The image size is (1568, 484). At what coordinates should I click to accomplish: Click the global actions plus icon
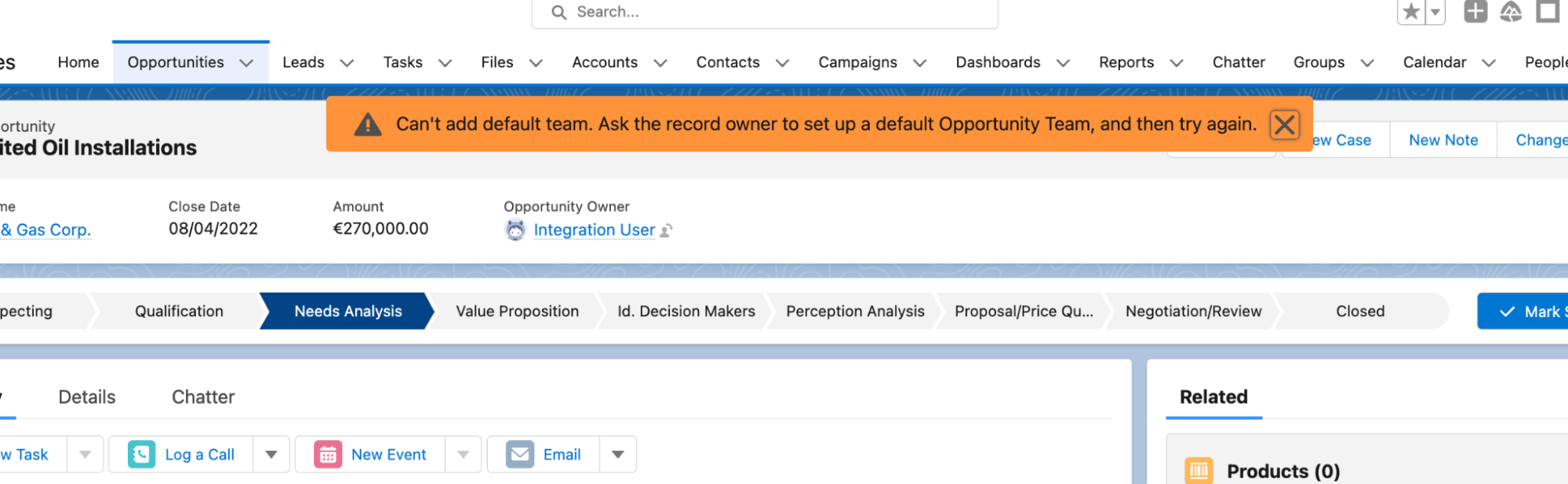tap(1475, 12)
